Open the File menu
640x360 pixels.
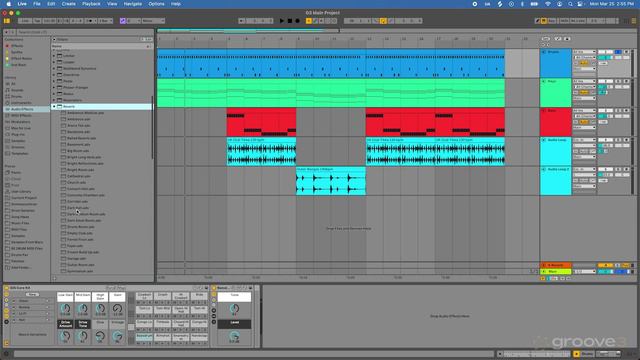point(37,4)
